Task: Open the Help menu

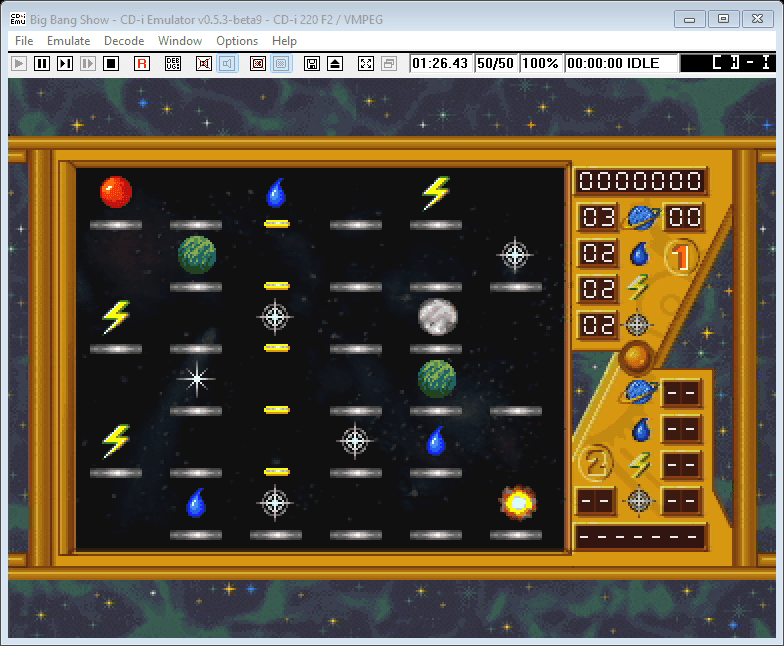Action: (284, 41)
